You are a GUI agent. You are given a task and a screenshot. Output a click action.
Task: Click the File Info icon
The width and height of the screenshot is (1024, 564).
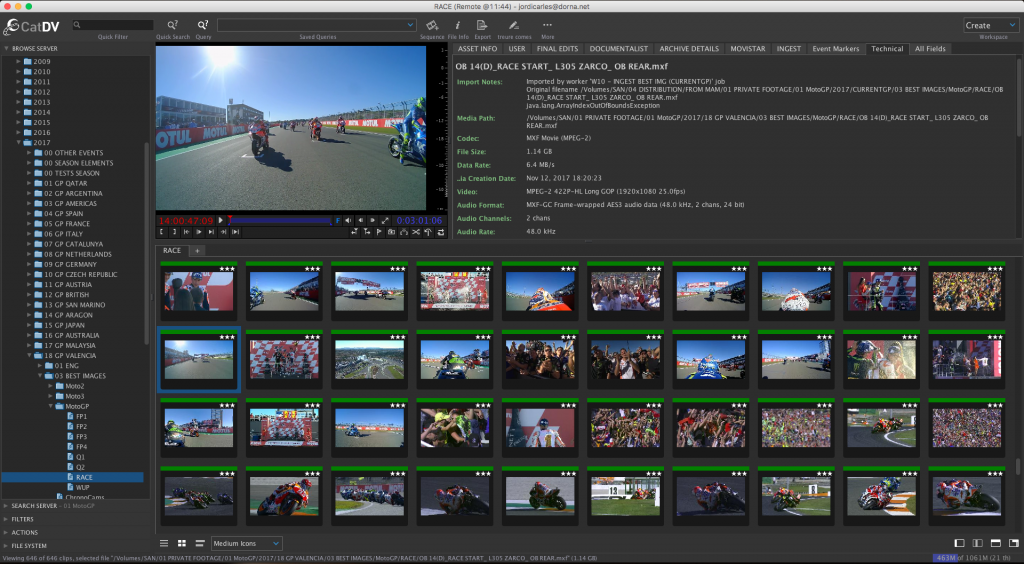click(458, 24)
